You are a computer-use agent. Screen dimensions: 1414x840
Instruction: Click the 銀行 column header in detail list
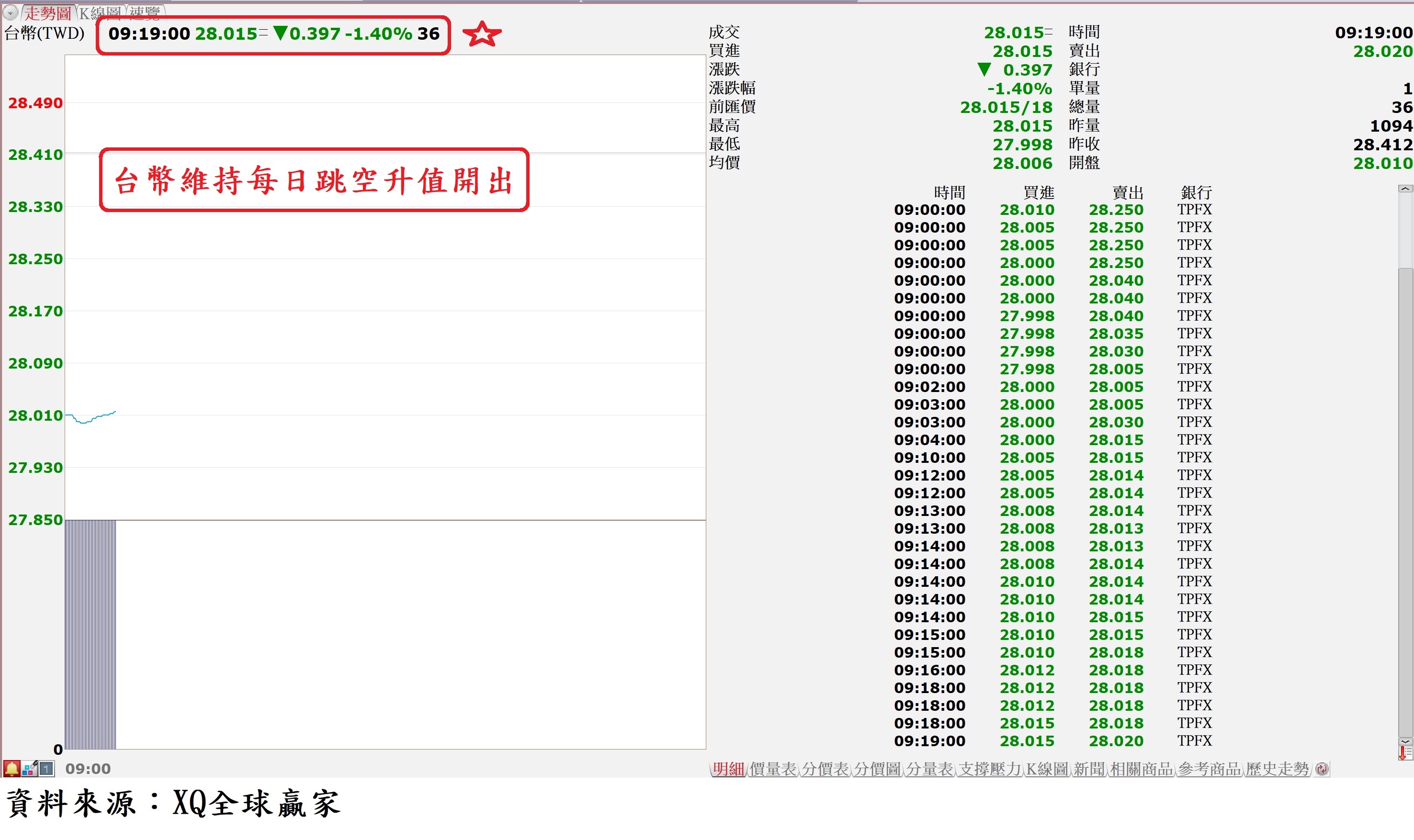click(x=1196, y=192)
